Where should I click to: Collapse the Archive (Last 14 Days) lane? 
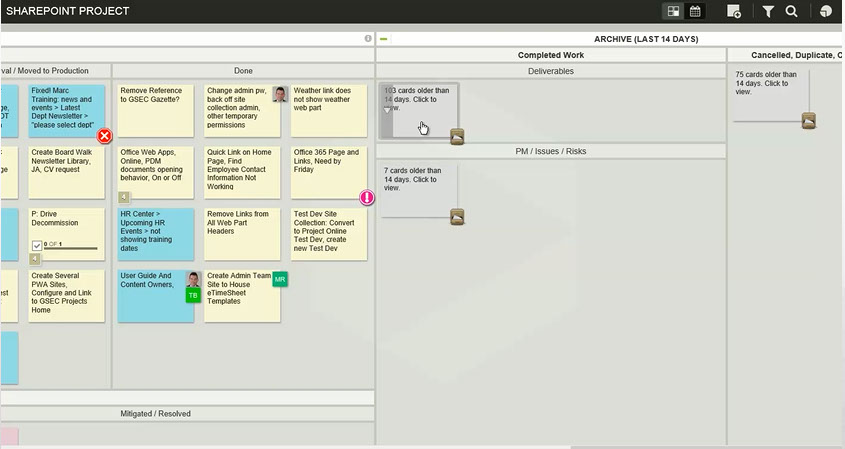pyautogui.click(x=384, y=39)
